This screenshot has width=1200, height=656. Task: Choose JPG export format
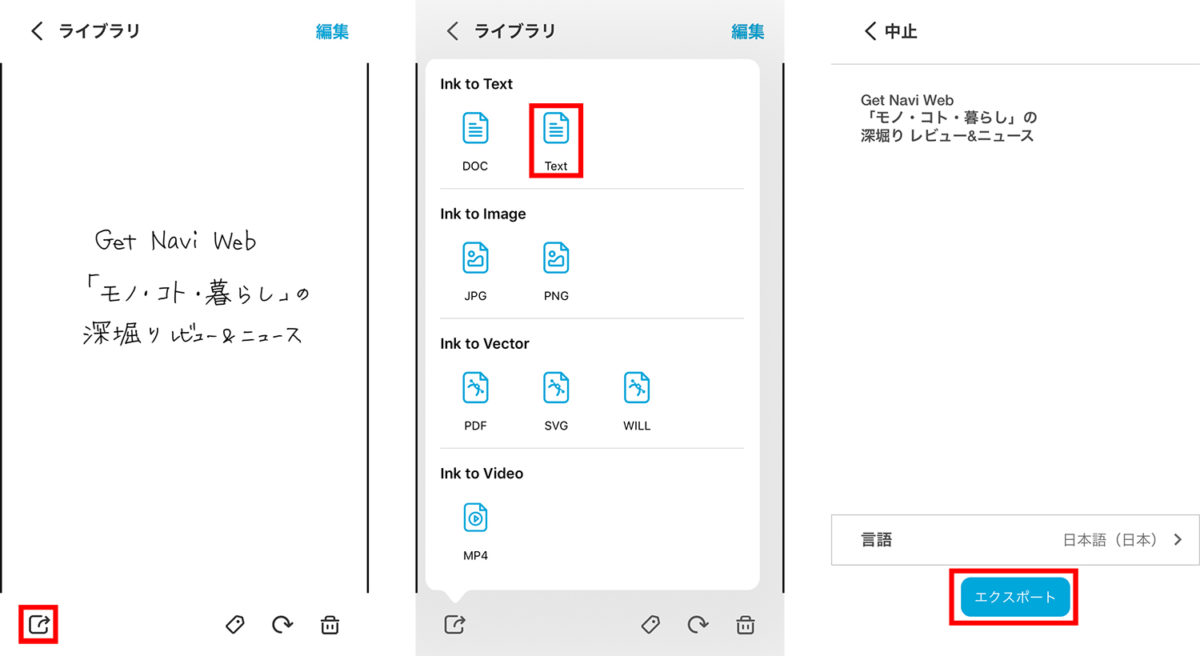pos(475,272)
